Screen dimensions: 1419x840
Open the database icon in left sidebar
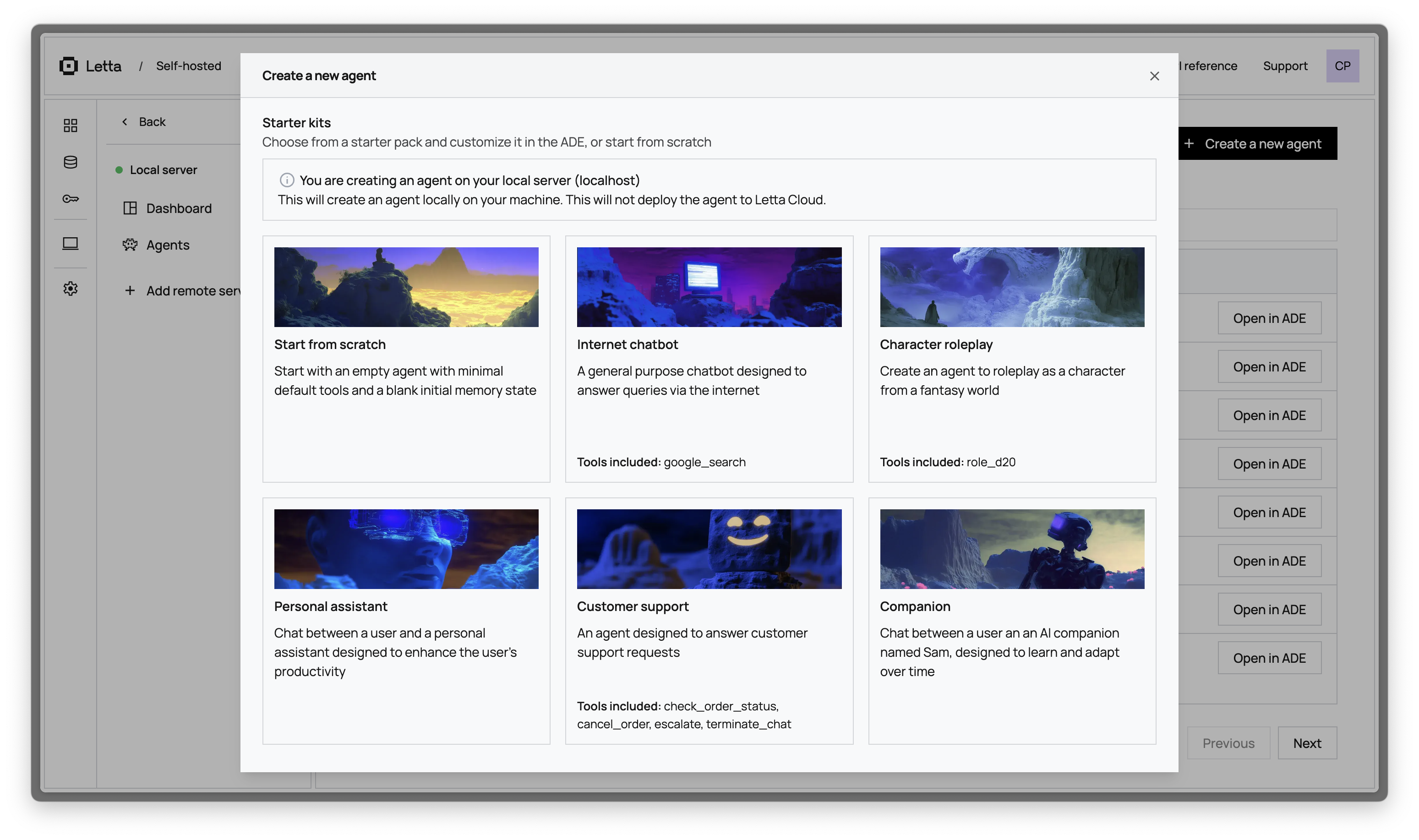70,163
